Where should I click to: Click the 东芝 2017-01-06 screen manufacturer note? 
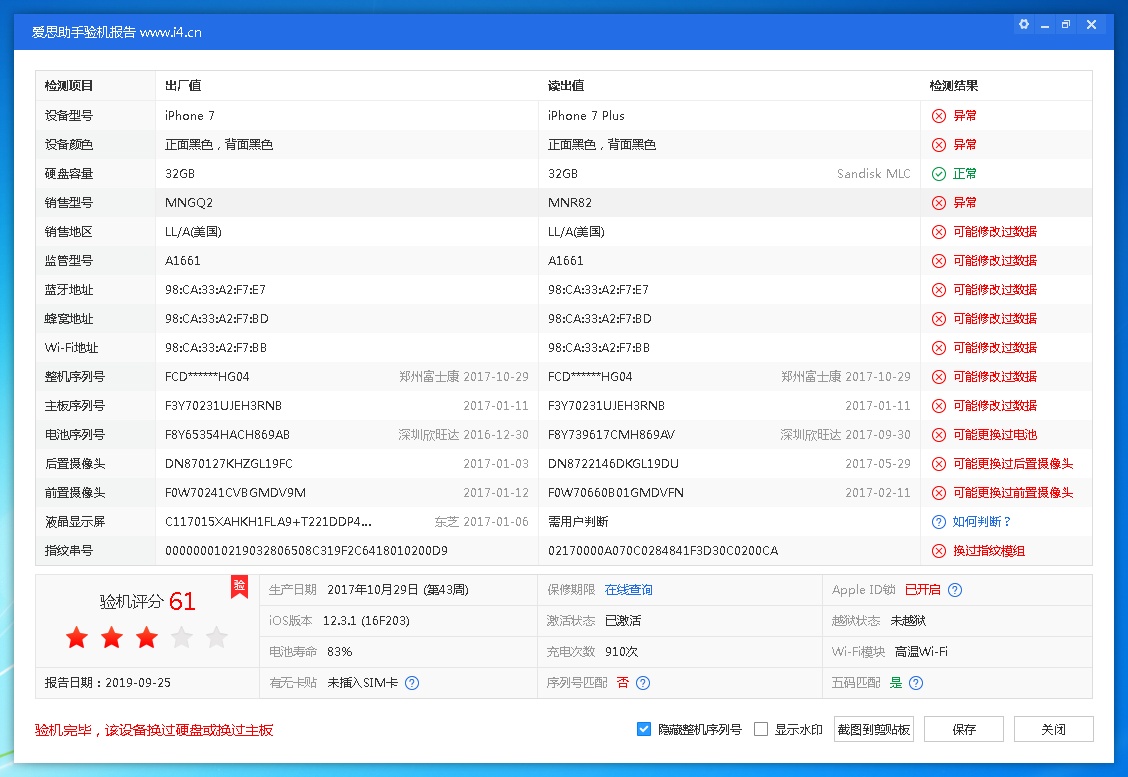[481, 522]
